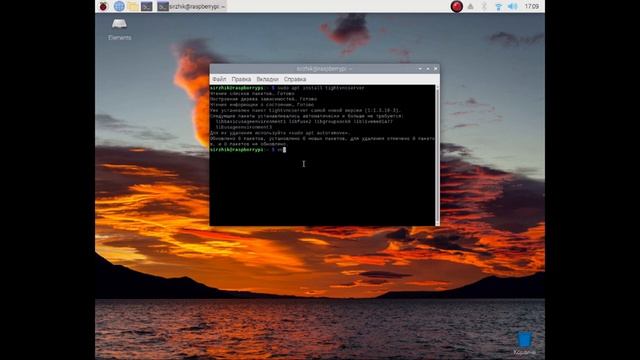The image size is (640, 360).
Task: Click the current terminal prompt line with cursor
Action: [x=248, y=150]
